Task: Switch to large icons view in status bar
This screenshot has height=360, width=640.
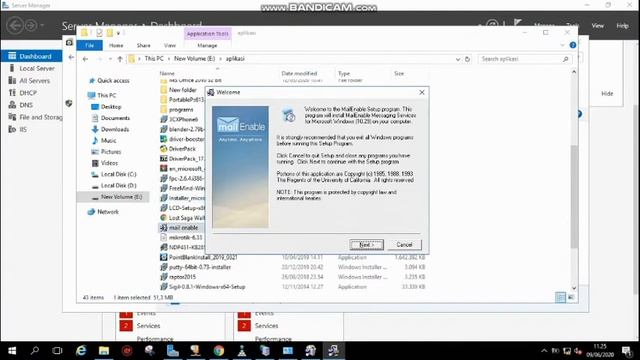Action: 571,298
